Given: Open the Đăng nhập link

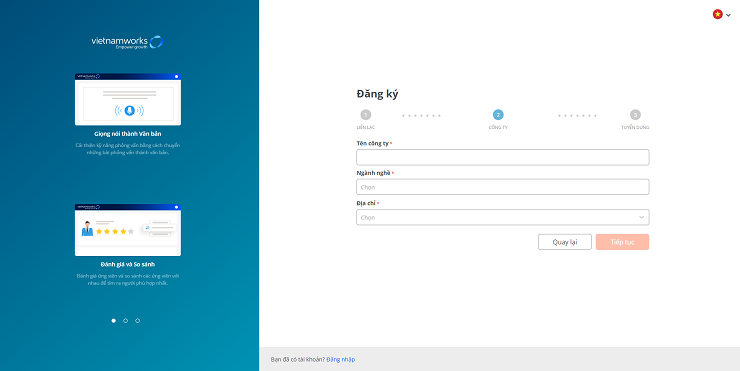Looking at the screenshot, I should (x=341, y=360).
